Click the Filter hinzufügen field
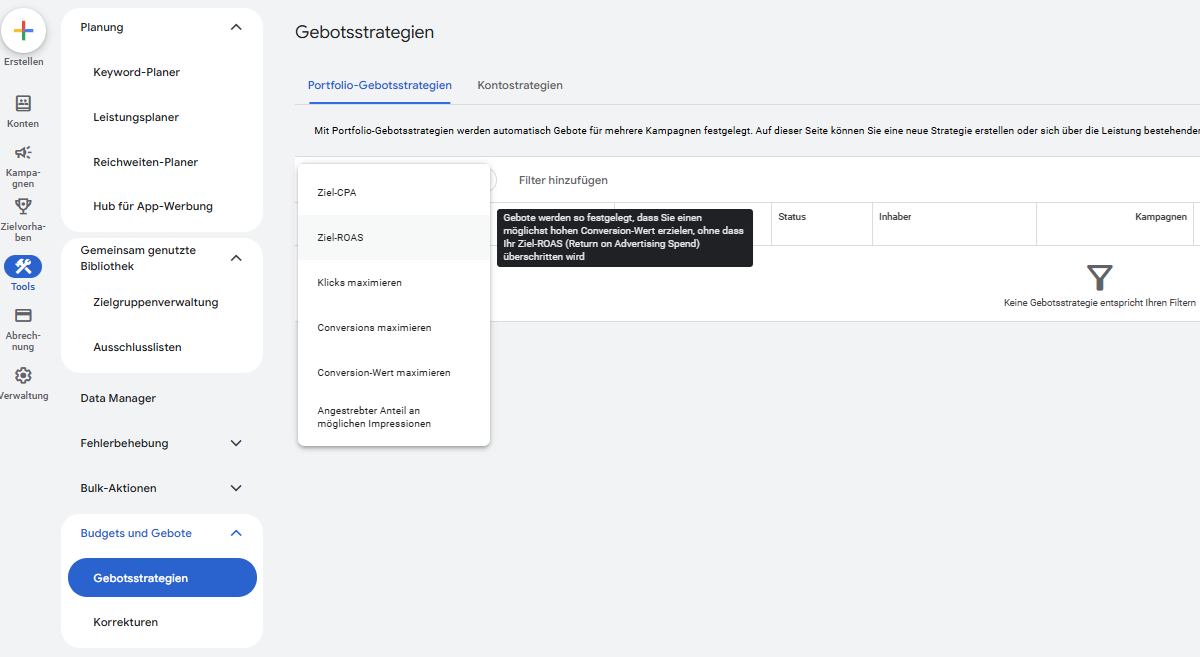1200x657 pixels. coord(563,180)
